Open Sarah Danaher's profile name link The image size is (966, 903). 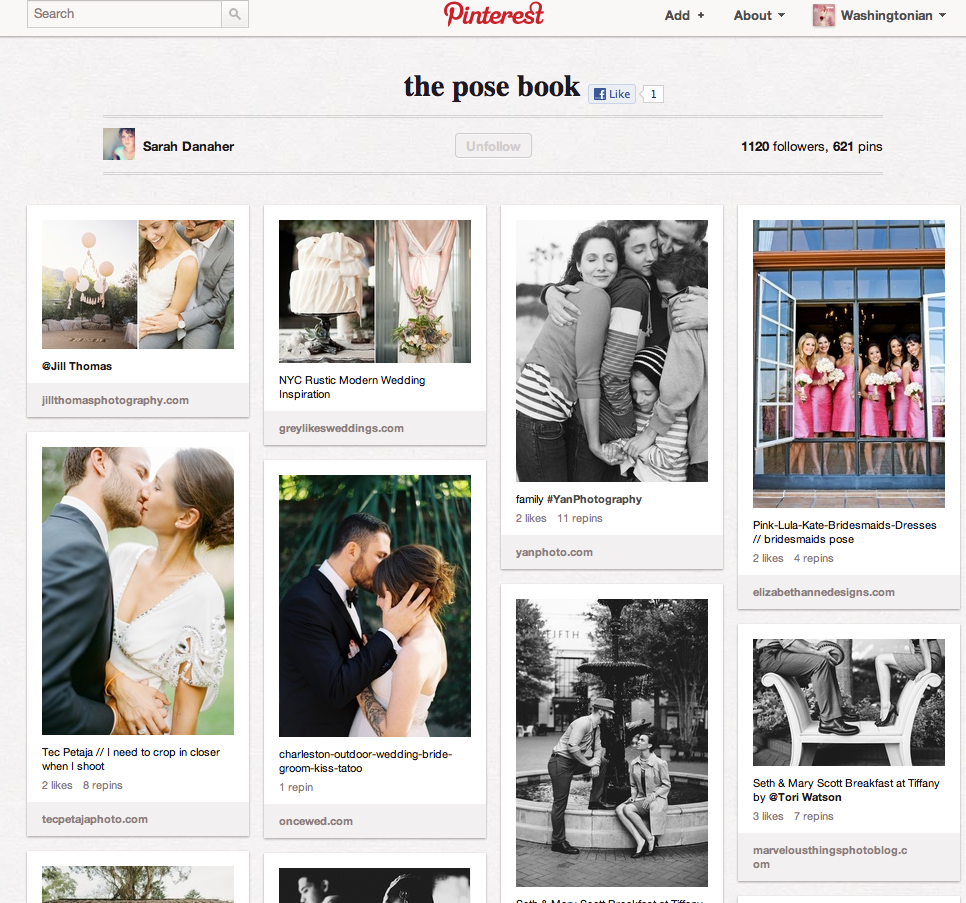(189, 146)
